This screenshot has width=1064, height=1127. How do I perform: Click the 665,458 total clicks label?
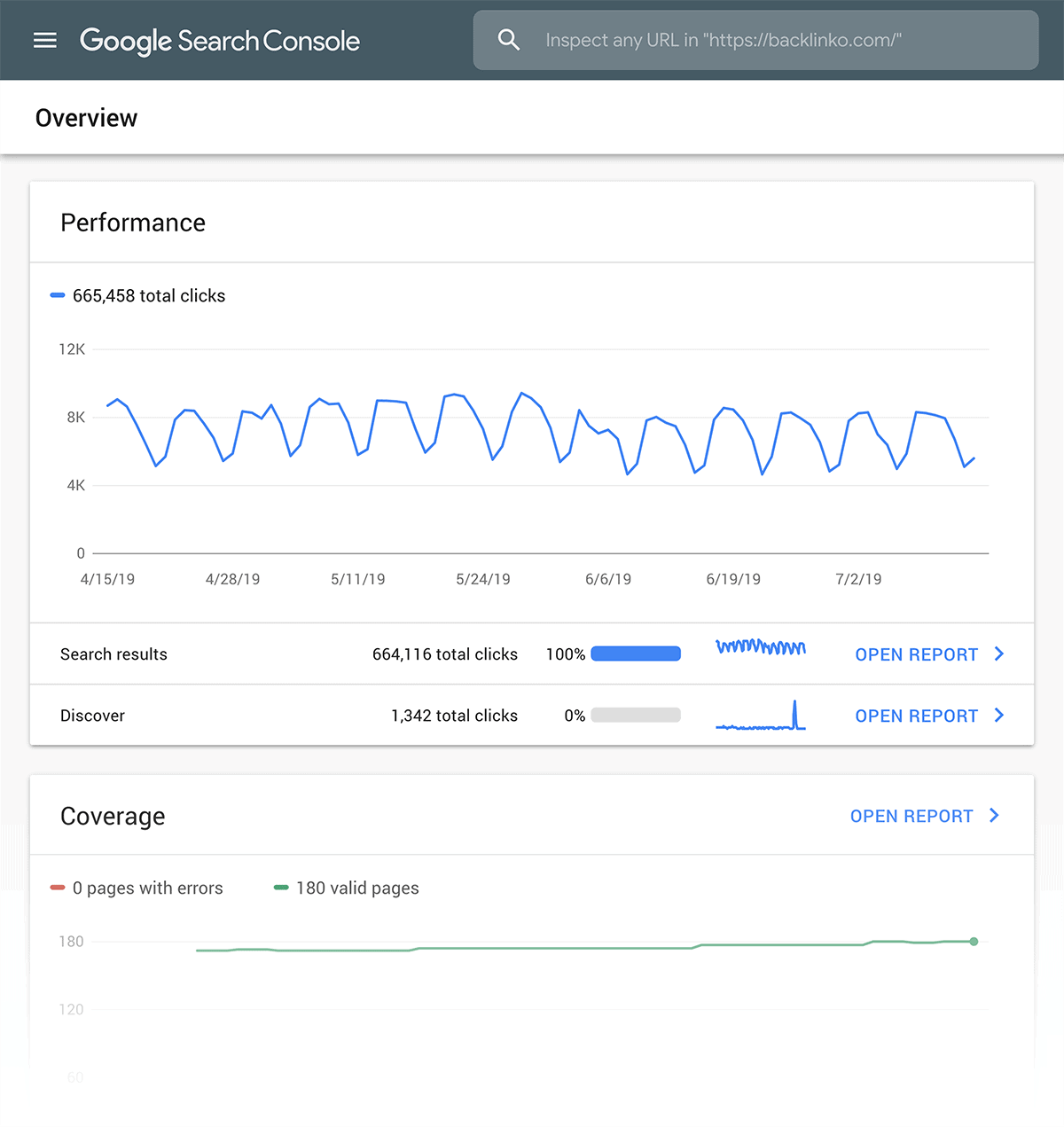pos(149,296)
